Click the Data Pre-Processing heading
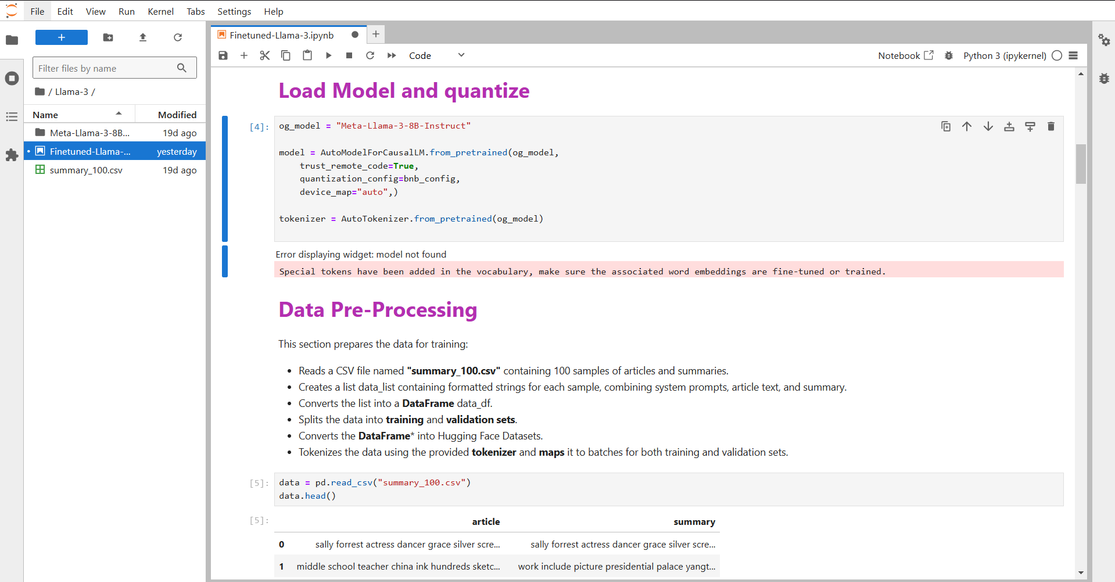Image resolution: width=1115 pixels, height=582 pixels. tap(378, 310)
